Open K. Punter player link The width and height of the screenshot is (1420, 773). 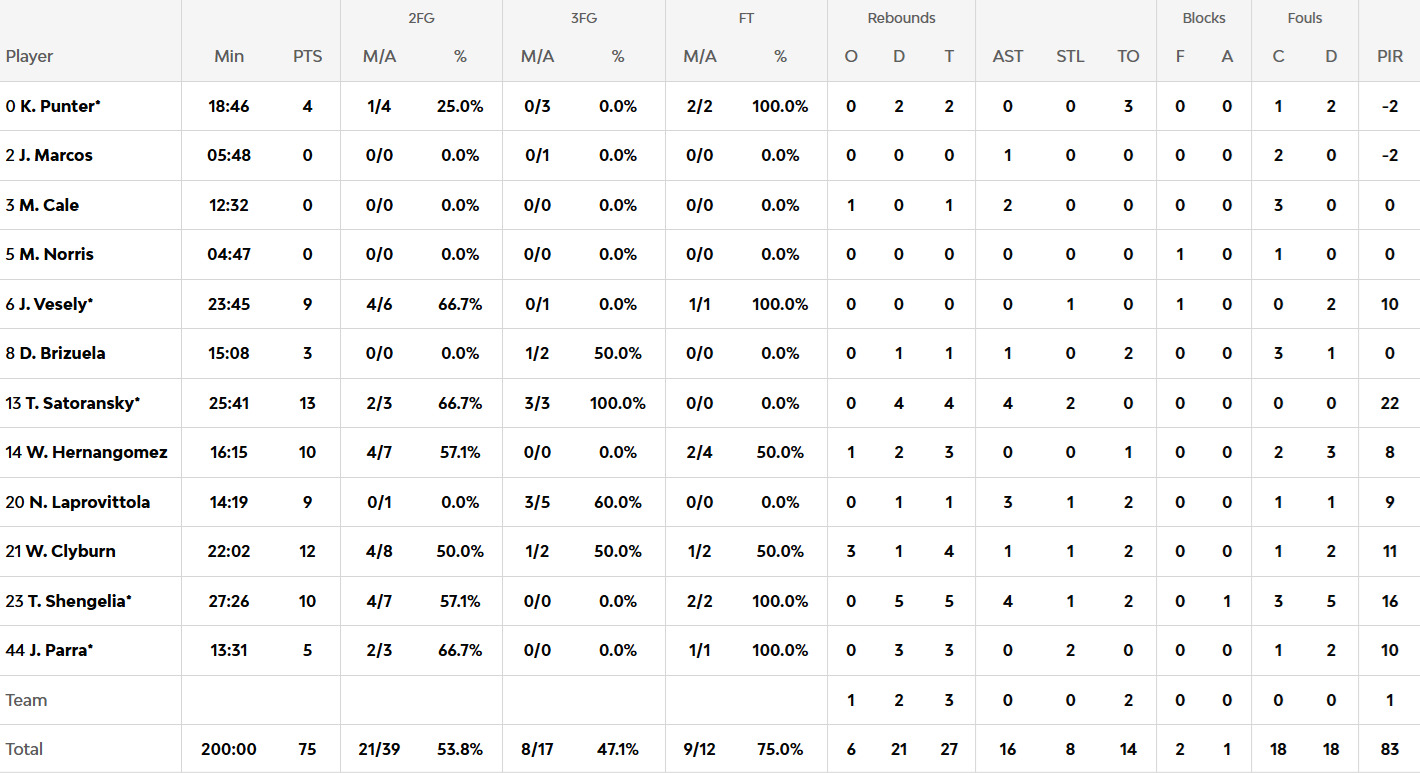58,106
